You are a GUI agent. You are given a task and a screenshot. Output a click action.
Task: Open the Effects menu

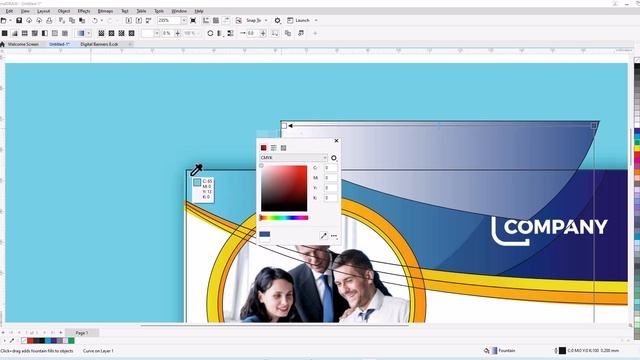(84, 11)
